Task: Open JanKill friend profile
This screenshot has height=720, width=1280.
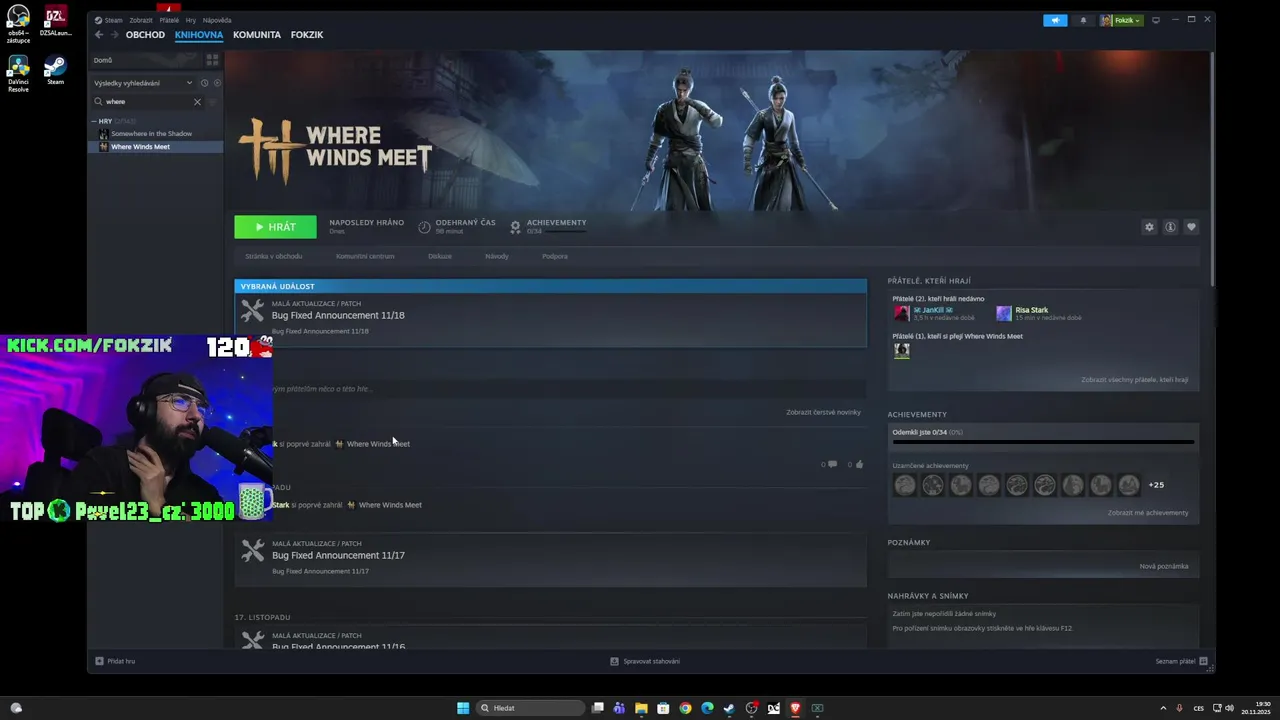Action: (933, 313)
